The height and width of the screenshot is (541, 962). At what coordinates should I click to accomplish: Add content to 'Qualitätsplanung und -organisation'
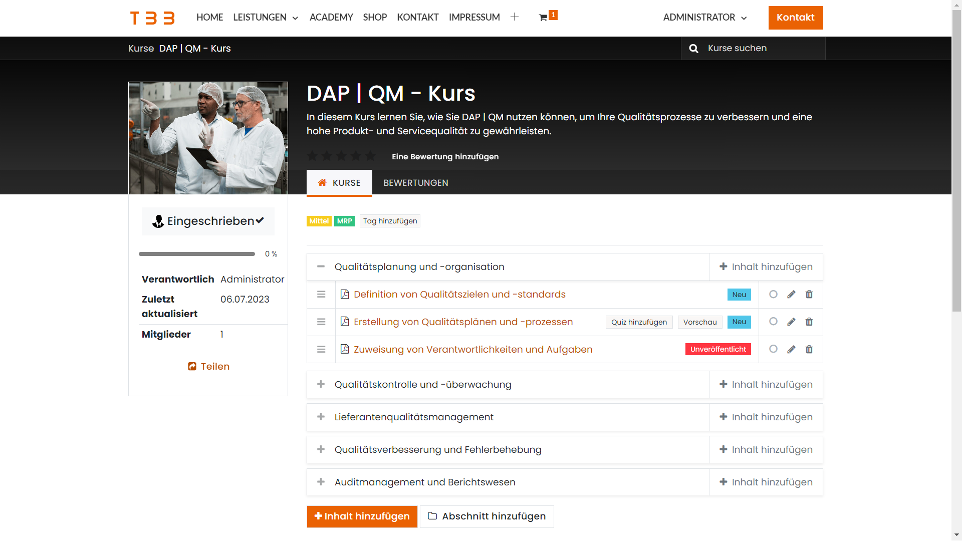click(x=766, y=267)
